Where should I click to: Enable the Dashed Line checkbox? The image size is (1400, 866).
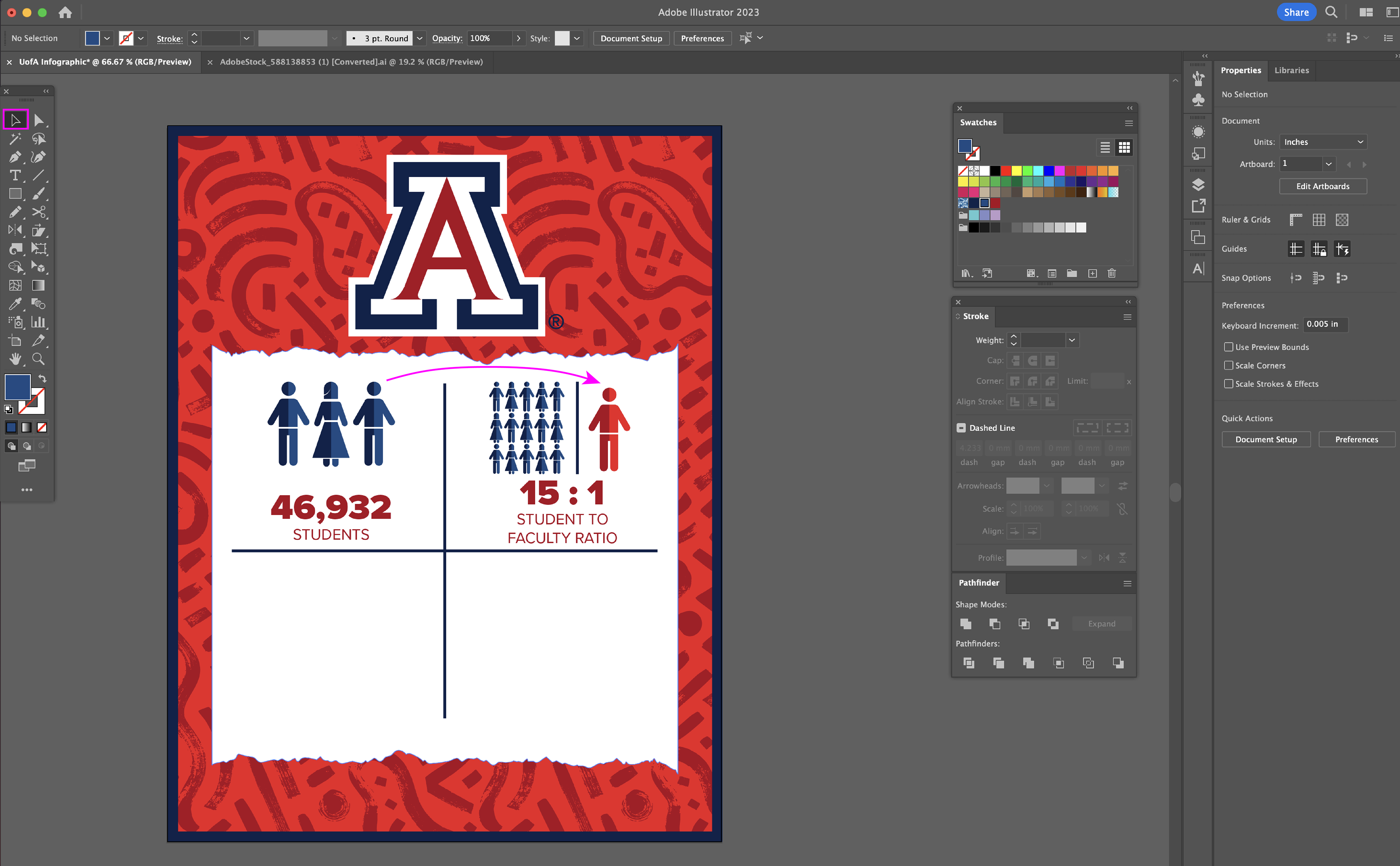pyautogui.click(x=961, y=428)
